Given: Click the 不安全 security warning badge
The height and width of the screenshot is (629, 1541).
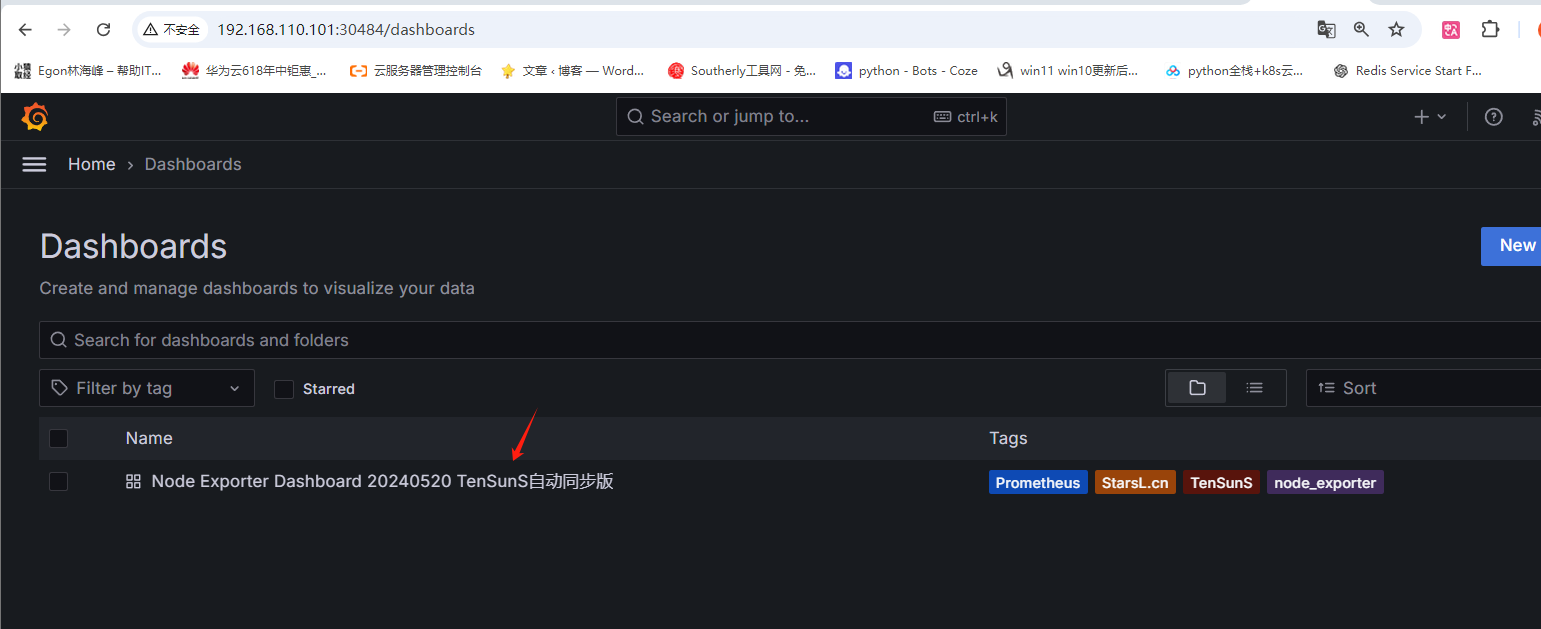Looking at the screenshot, I should pyautogui.click(x=171, y=30).
